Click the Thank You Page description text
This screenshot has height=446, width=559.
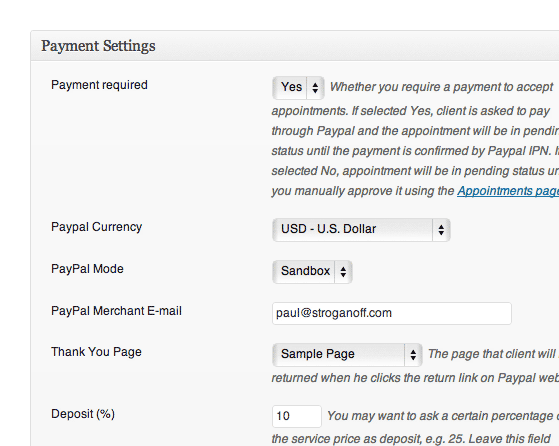(x=415, y=366)
